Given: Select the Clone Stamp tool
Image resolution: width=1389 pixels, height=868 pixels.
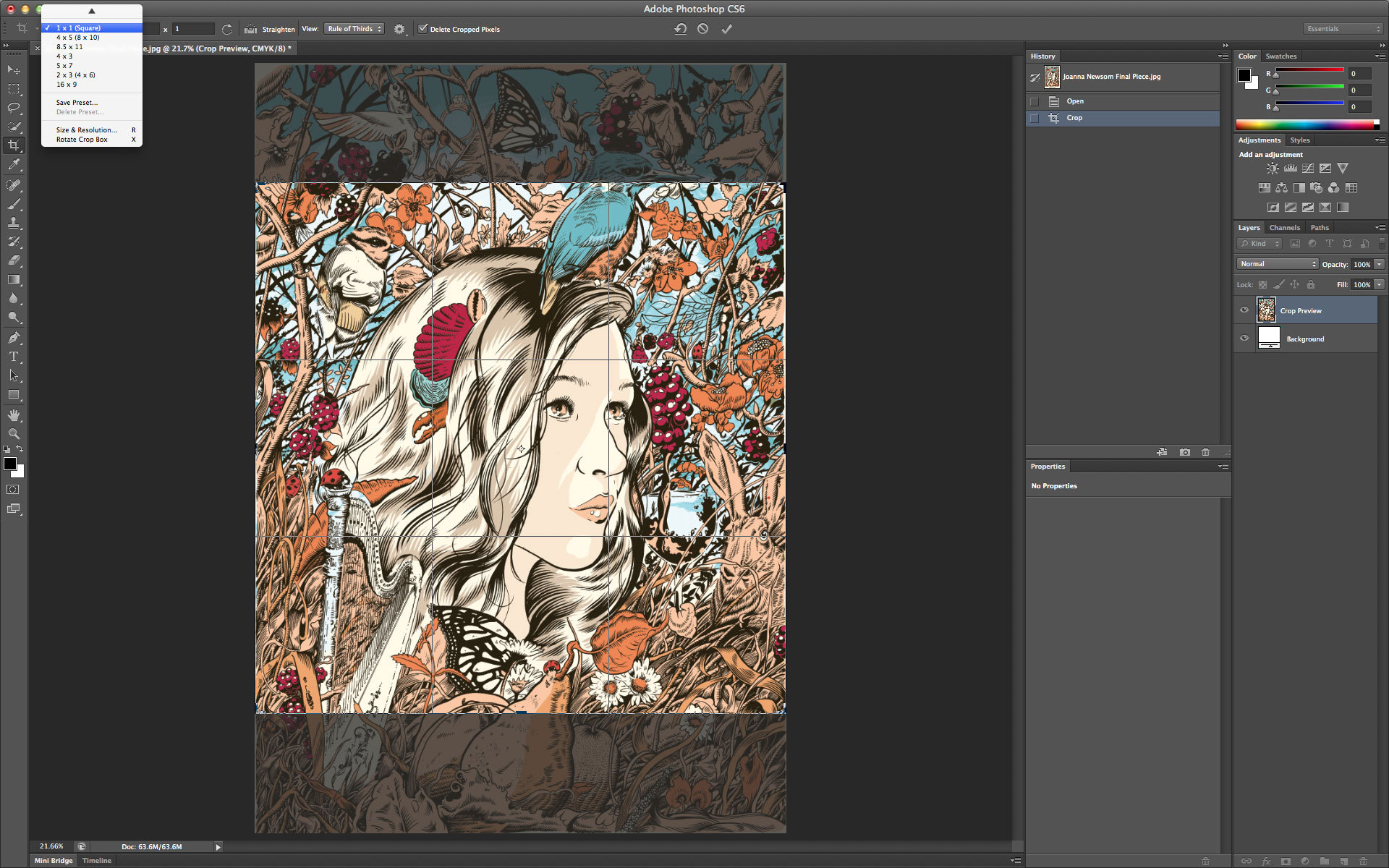Looking at the screenshot, I should [14, 223].
